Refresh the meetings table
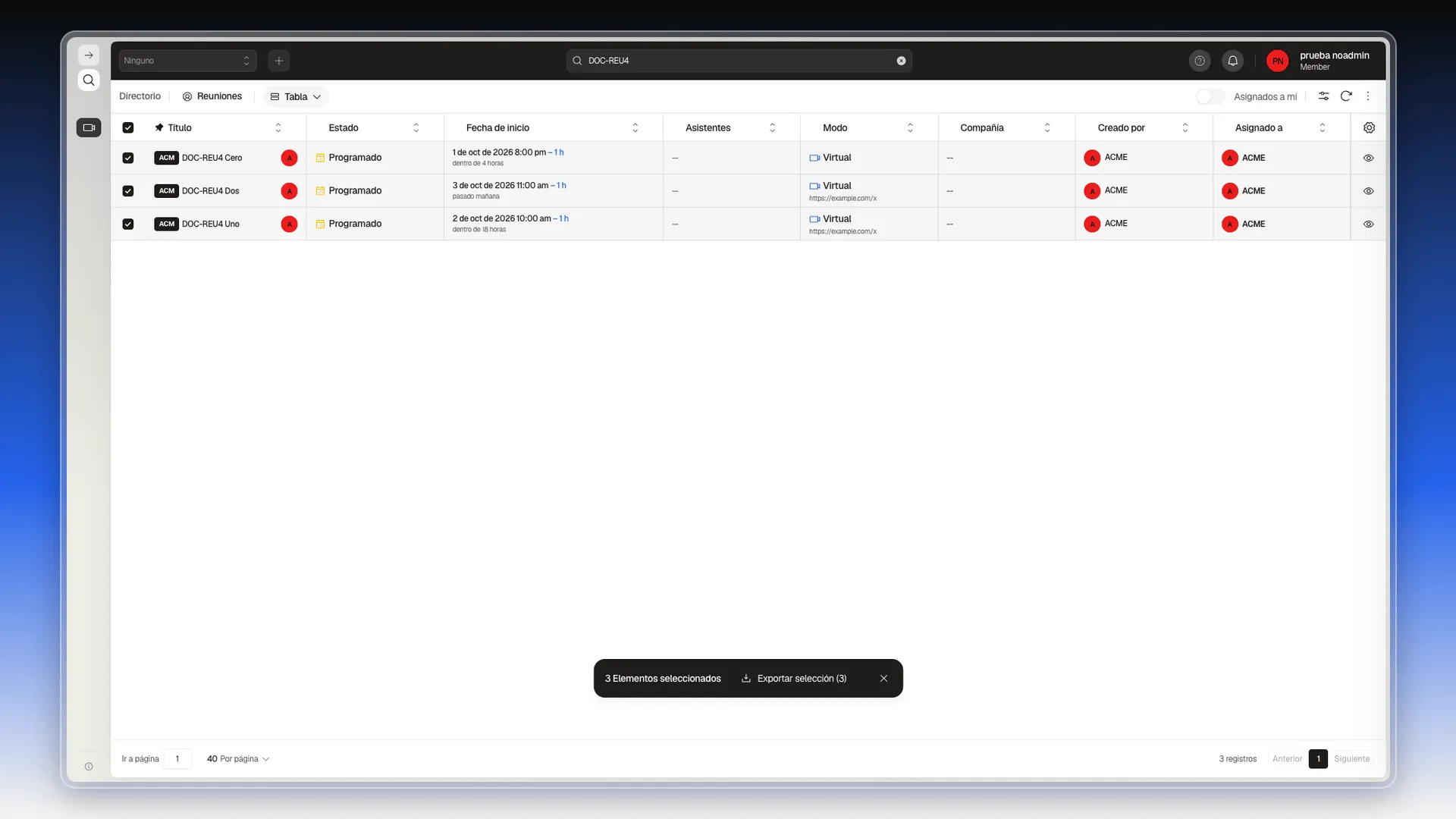This screenshot has height=819, width=1456. (x=1346, y=96)
